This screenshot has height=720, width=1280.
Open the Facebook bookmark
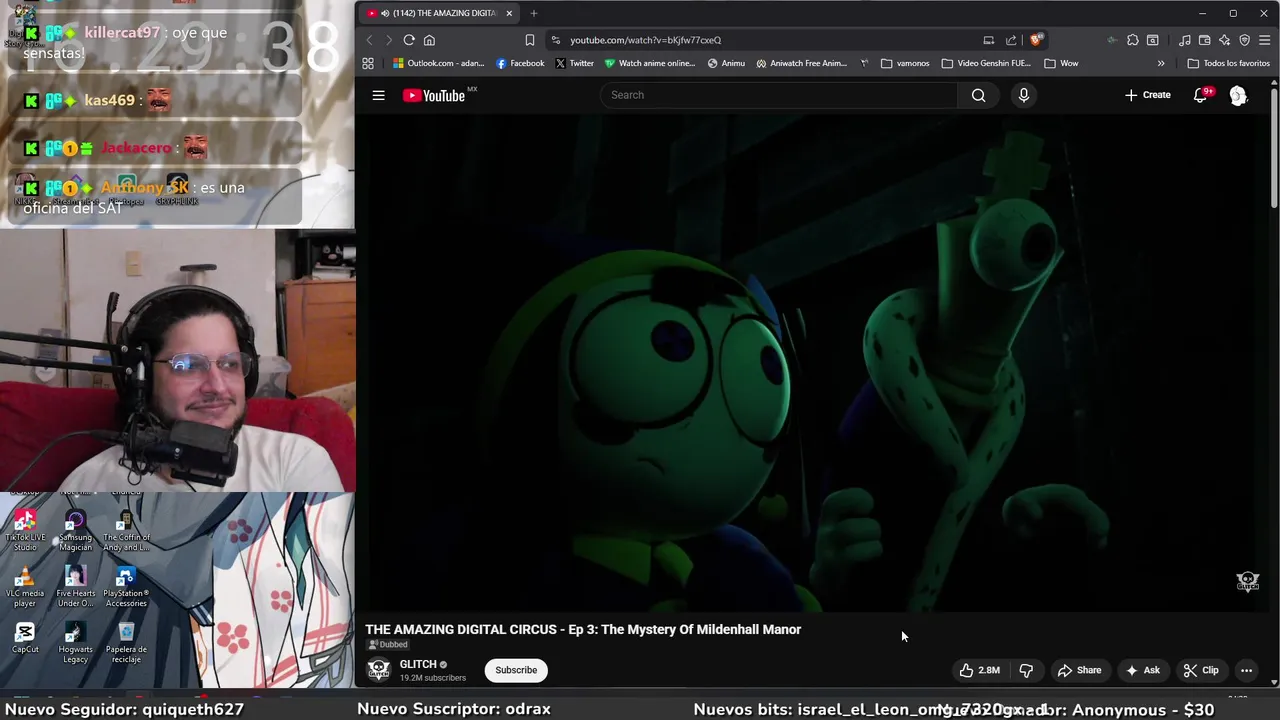point(520,63)
